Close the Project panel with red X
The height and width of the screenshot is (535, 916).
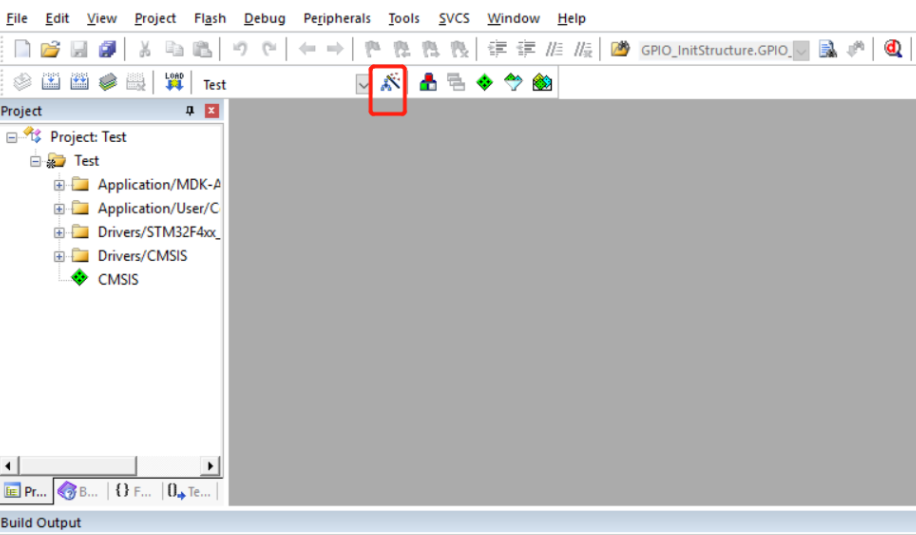(211, 110)
